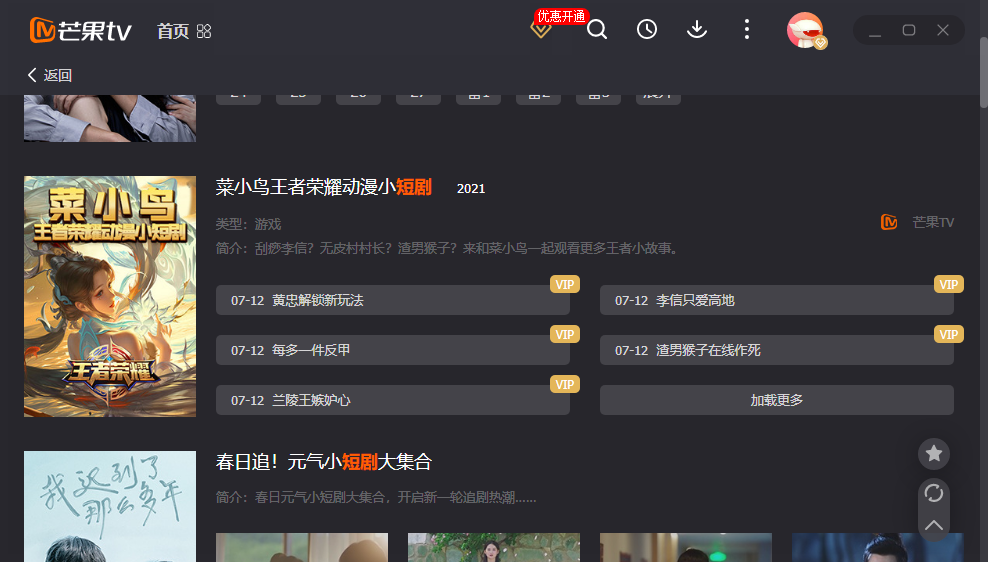Open title 春日追！元气小短剧大集合
Image resolution: width=988 pixels, height=562 pixels.
pos(323,462)
